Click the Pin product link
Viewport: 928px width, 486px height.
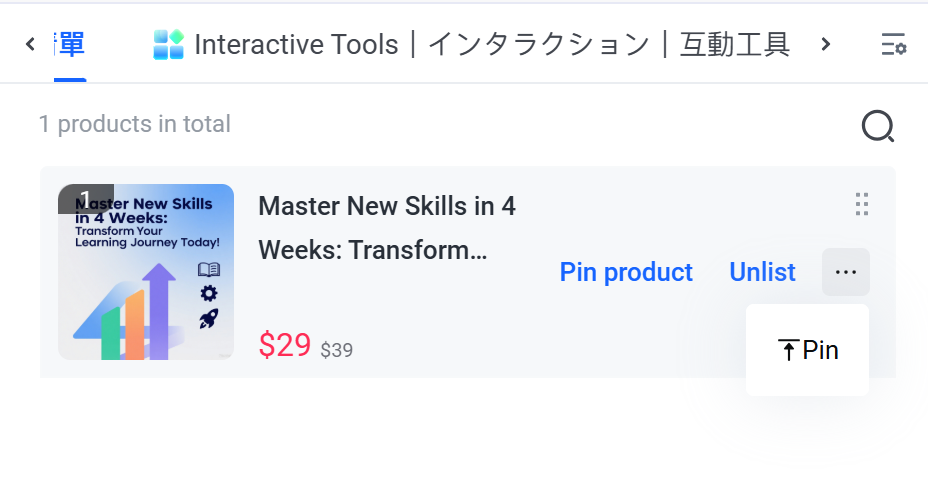pos(626,272)
